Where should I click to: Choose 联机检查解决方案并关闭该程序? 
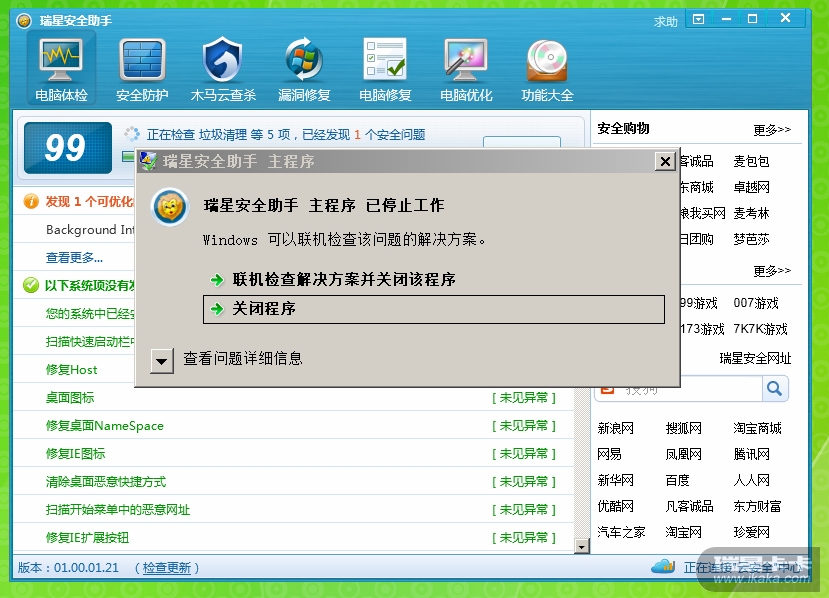click(344, 279)
